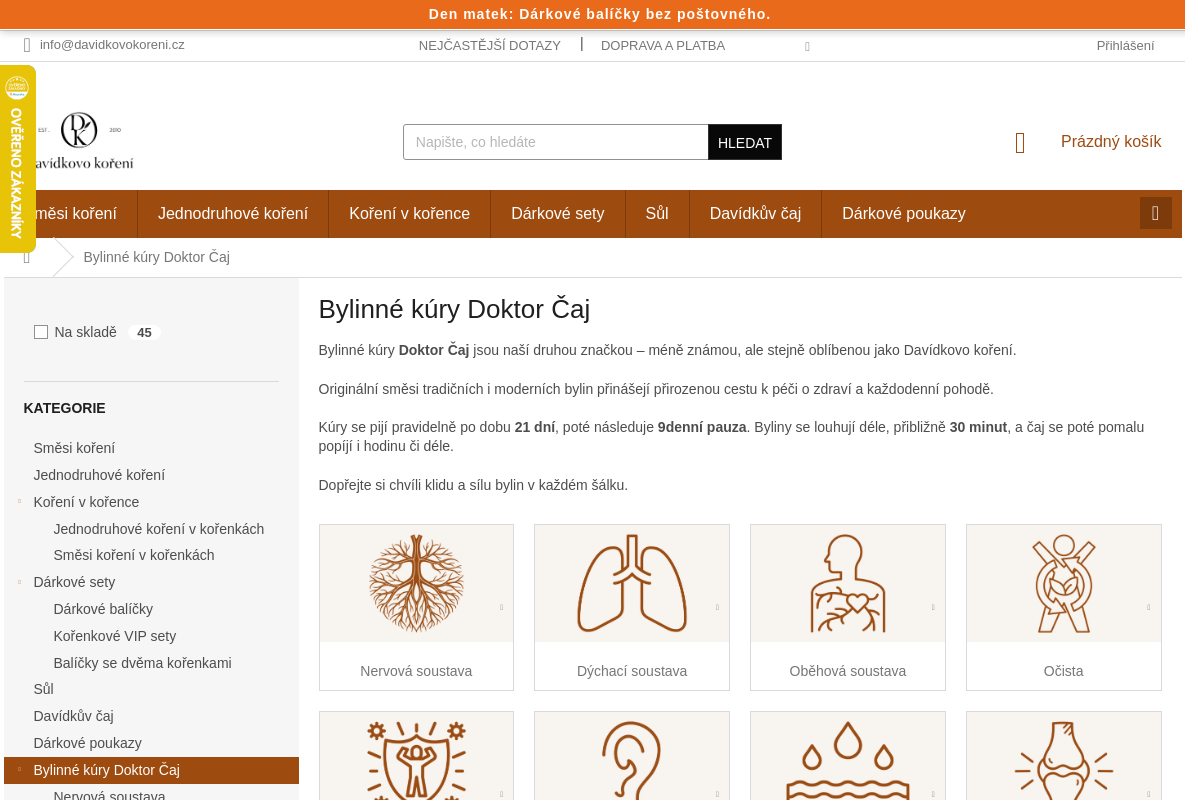Viewport: 1200px width, 800px height.
Task: Expand Koření v kořence sidebar category
Action: point(19,501)
